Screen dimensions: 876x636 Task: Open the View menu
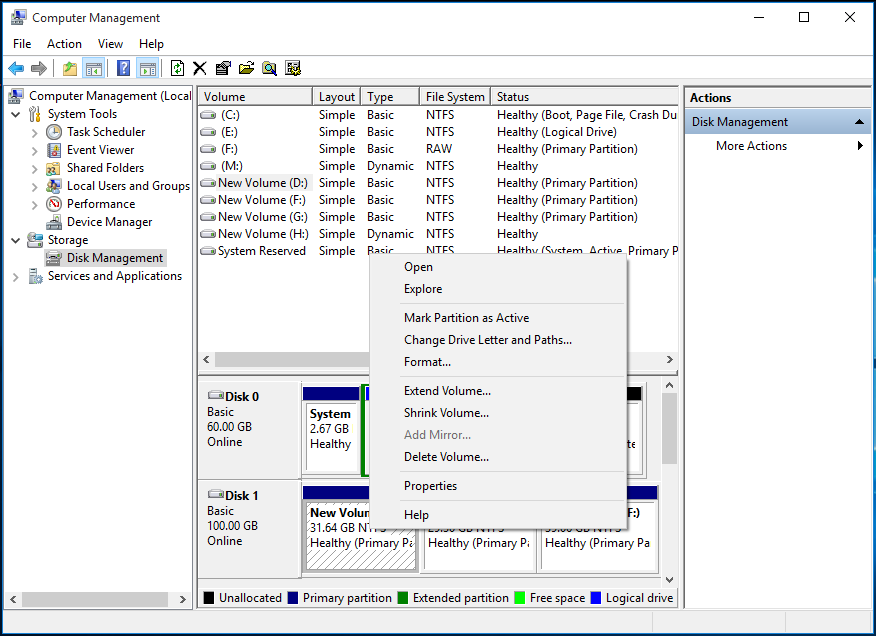(110, 44)
